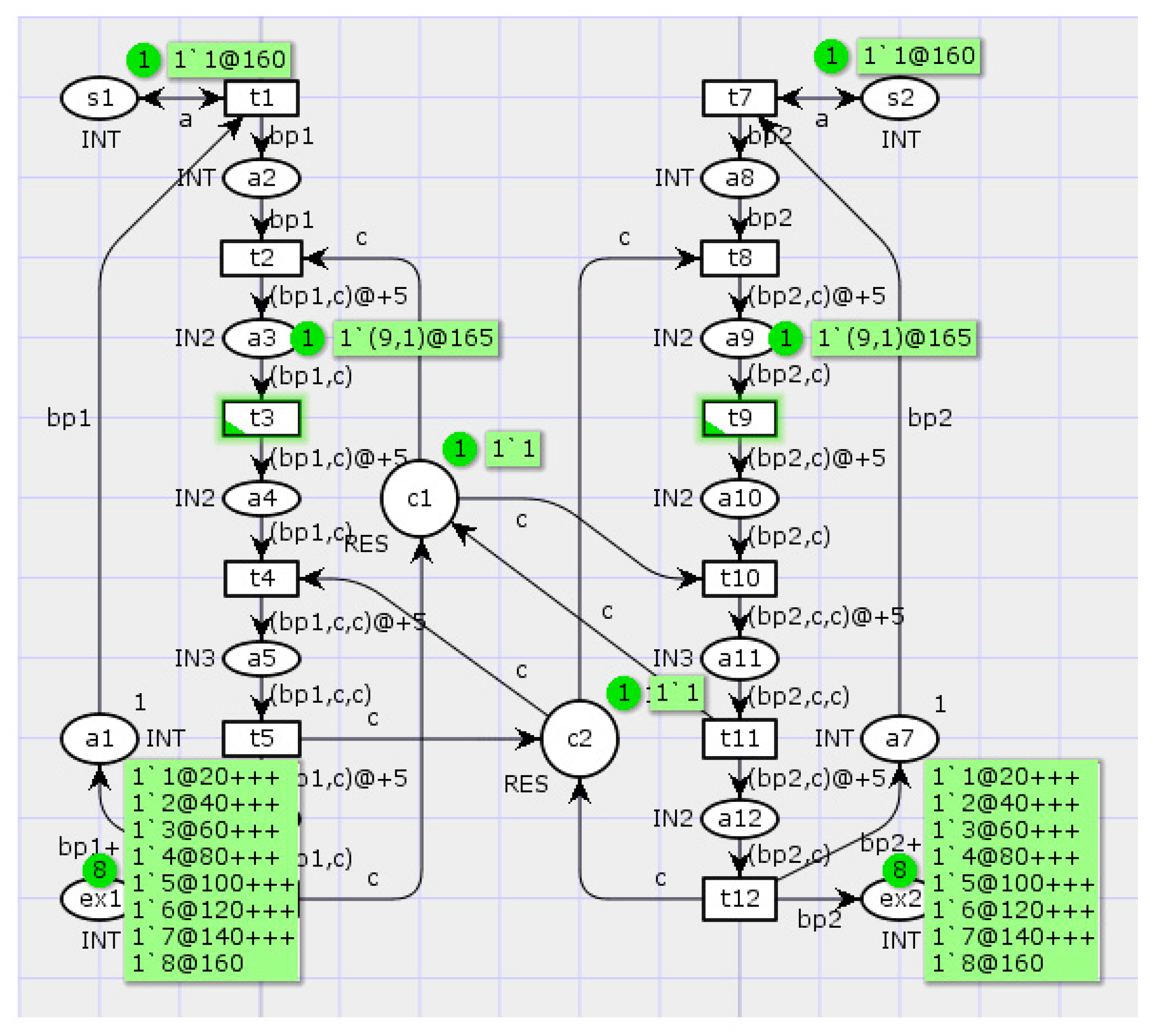The image size is (1155, 1036).
Task: Select resource place c1
Action: point(419,499)
